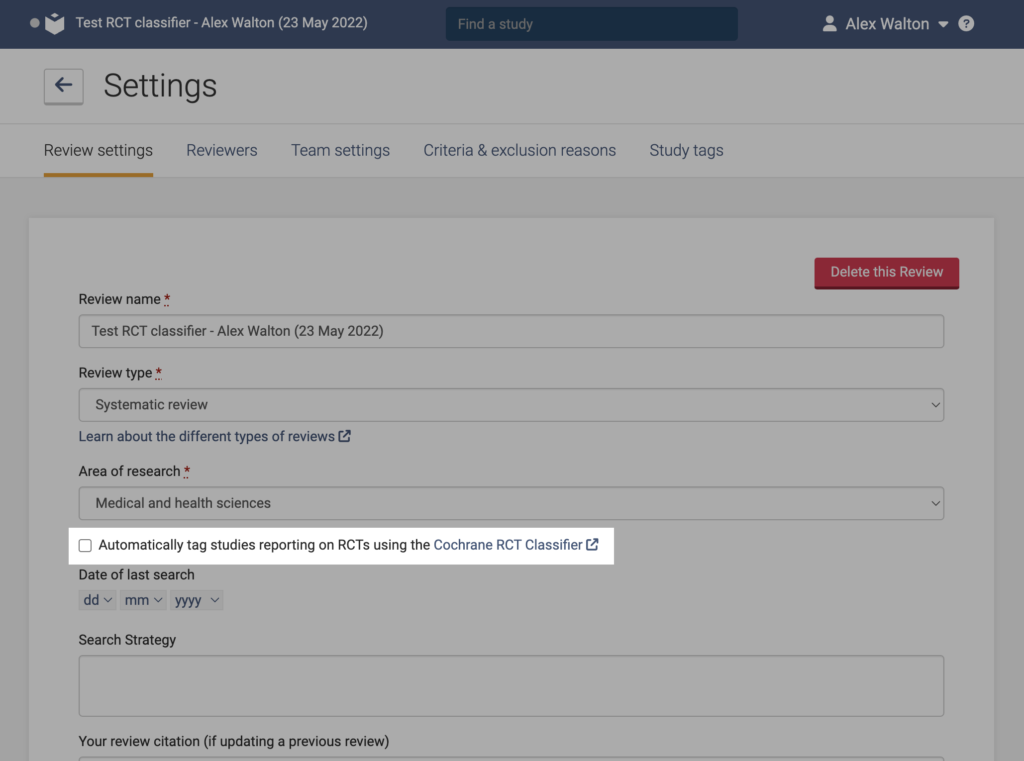This screenshot has width=1024, height=761.
Task: Enable automatic RCT tagging checkbox
Action: 85,545
